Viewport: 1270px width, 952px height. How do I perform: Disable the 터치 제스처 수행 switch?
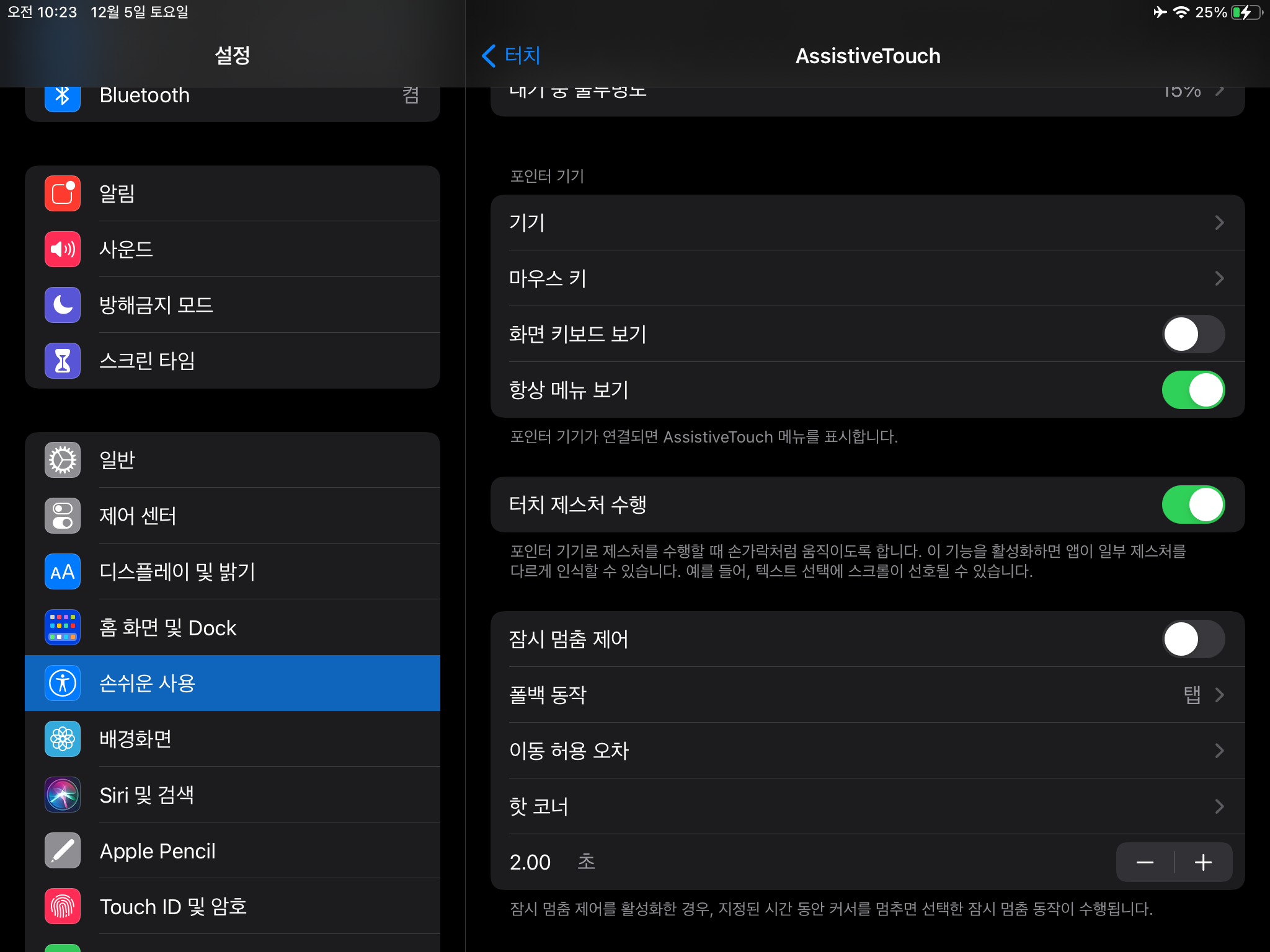click(x=1192, y=505)
